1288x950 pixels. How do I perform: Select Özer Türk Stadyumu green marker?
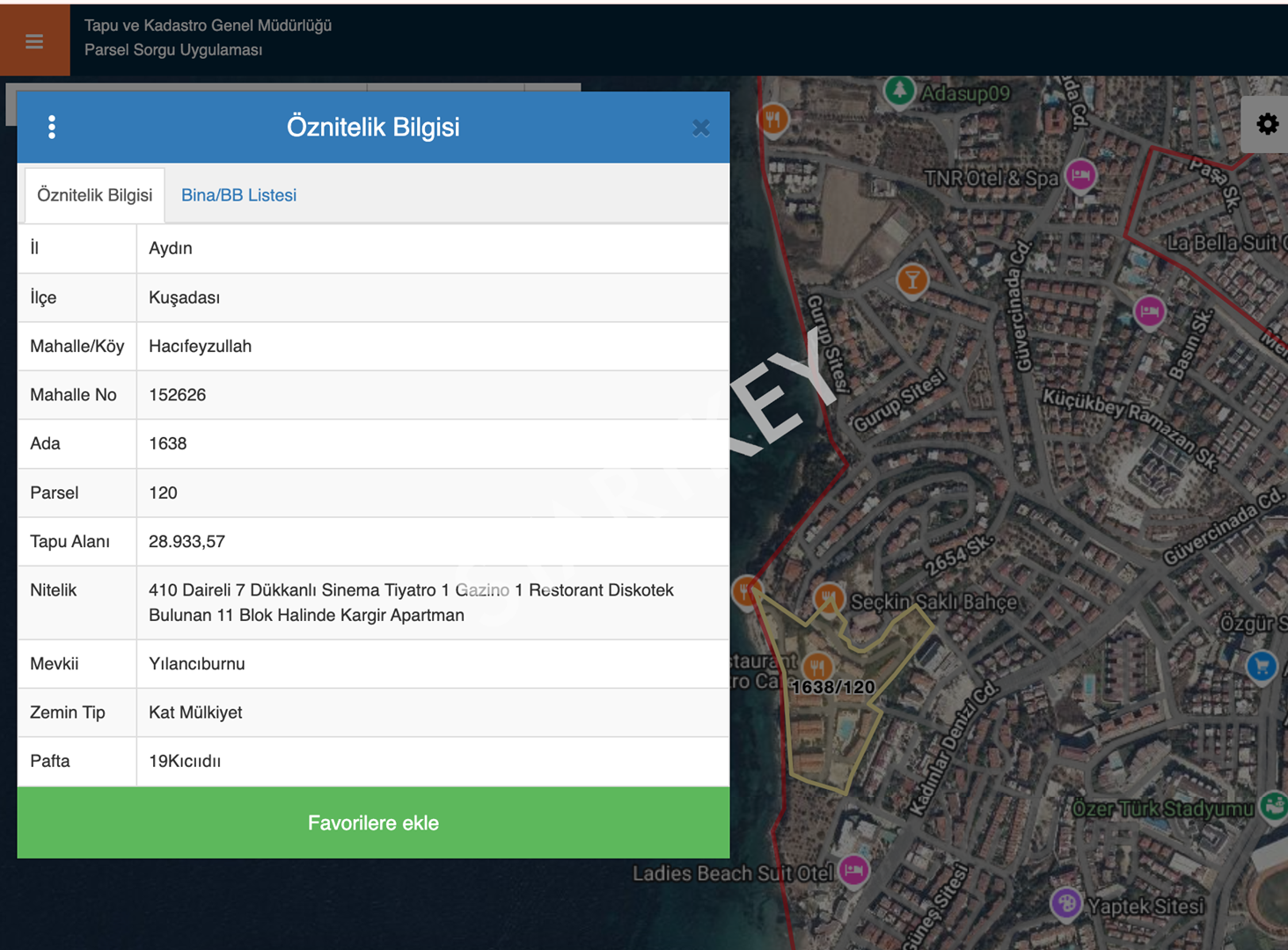(1273, 805)
